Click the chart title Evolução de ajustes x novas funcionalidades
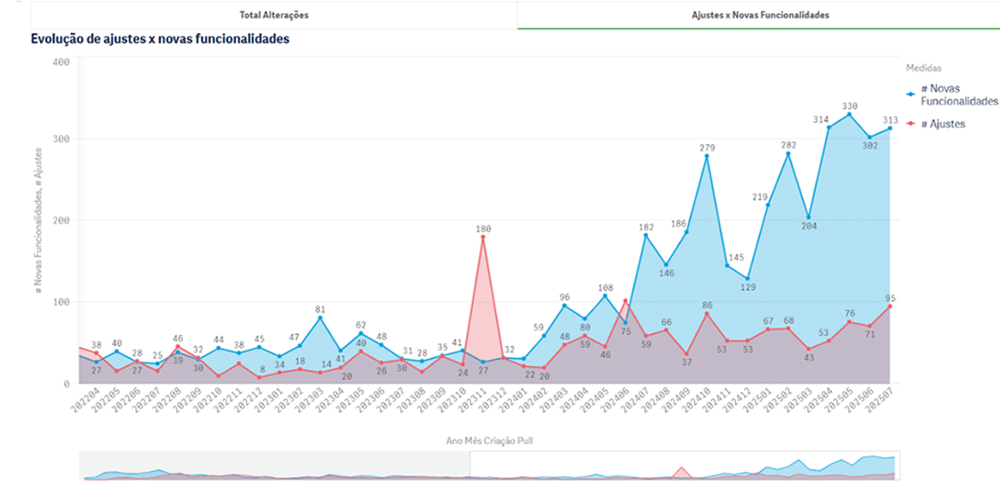Screen dimensions: 1000x490 (160, 40)
